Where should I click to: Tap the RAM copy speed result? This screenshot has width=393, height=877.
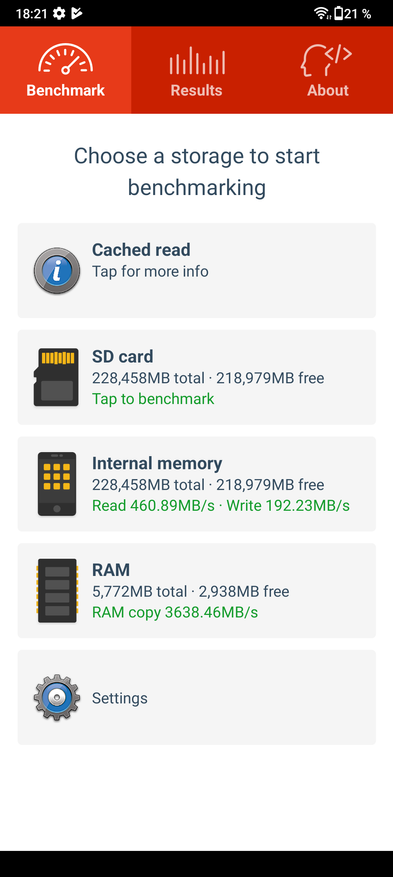175,612
